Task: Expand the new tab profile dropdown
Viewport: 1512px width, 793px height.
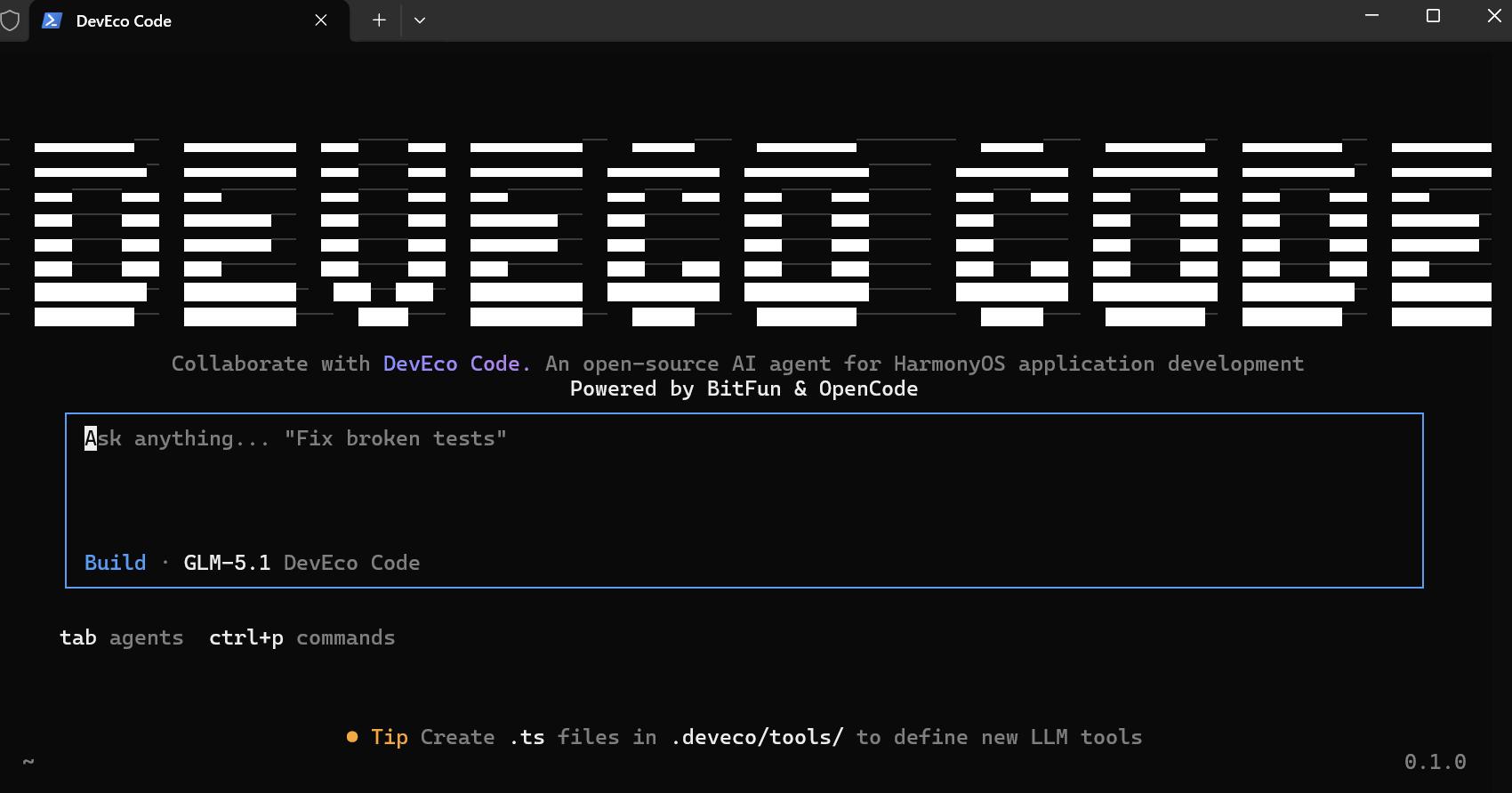Action: pos(420,20)
